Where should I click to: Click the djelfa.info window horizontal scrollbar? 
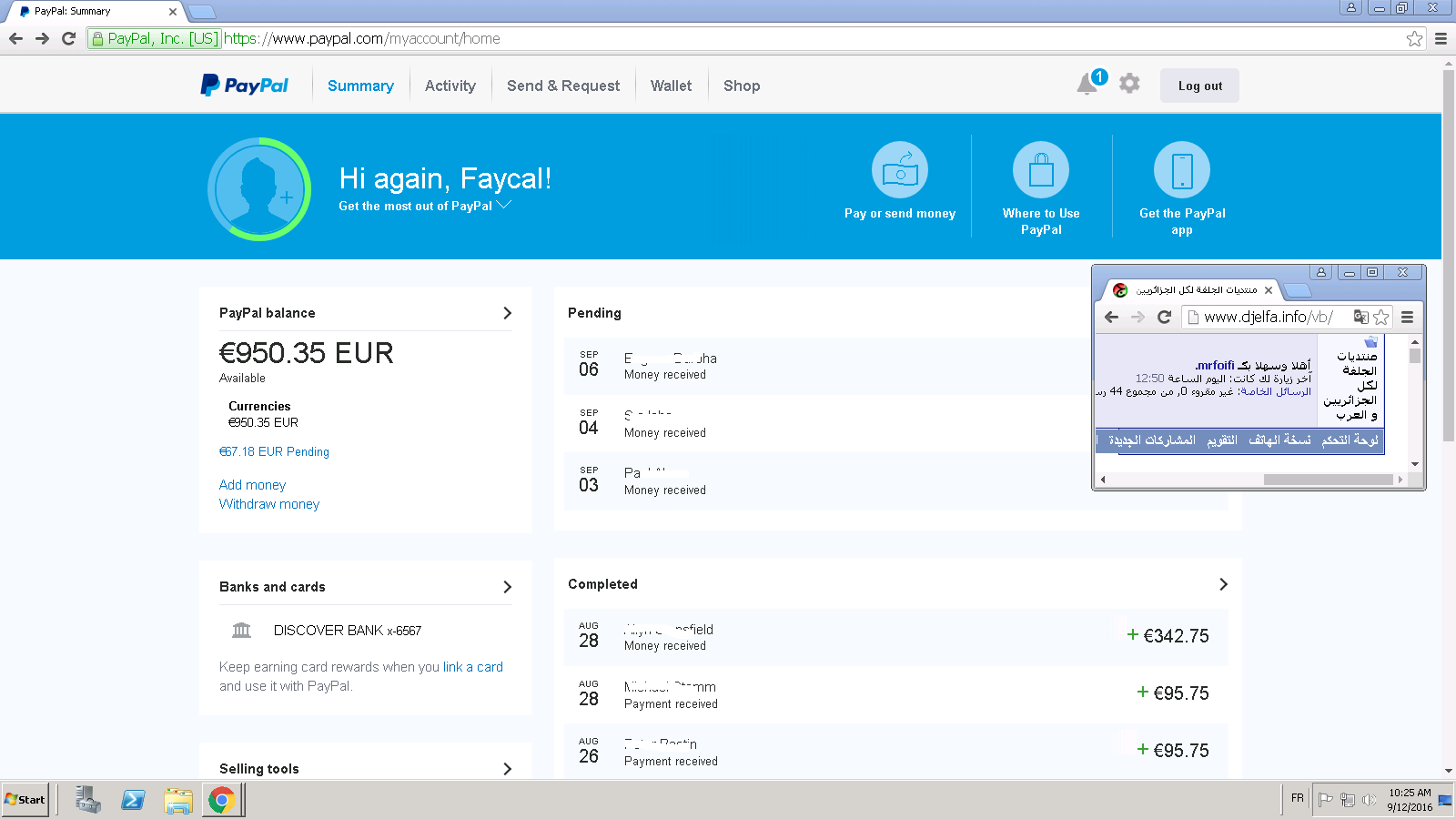tap(1329, 479)
